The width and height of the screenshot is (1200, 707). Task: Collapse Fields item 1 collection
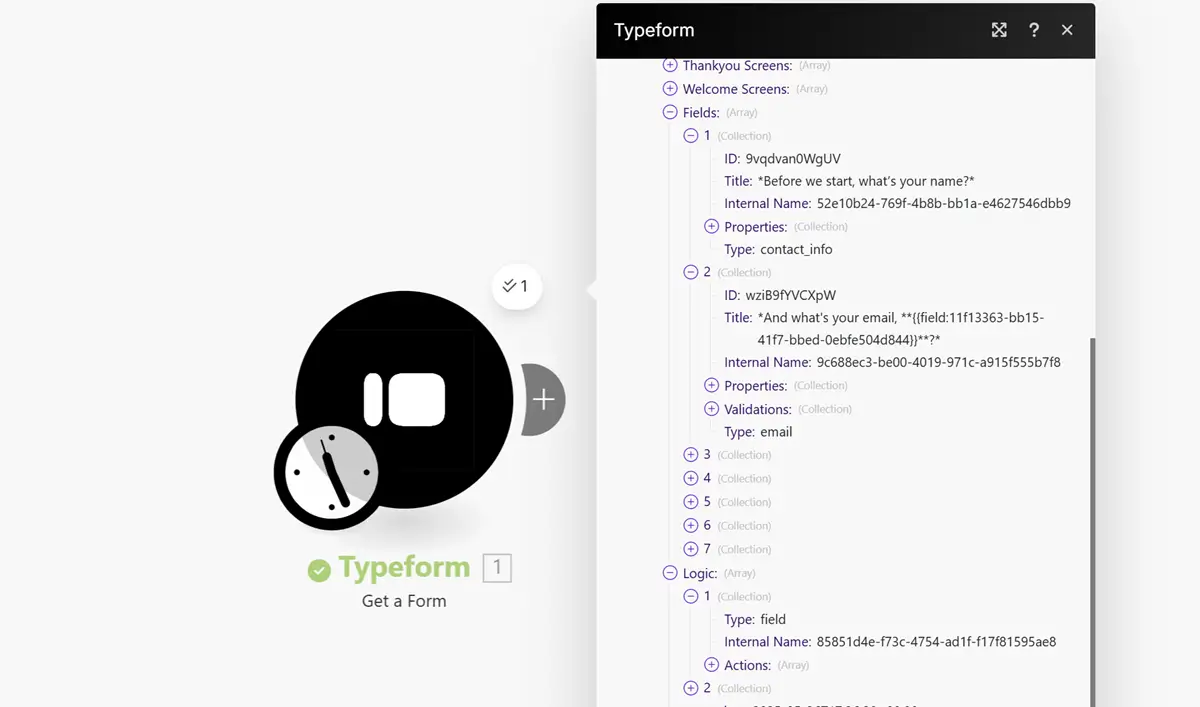click(691, 135)
